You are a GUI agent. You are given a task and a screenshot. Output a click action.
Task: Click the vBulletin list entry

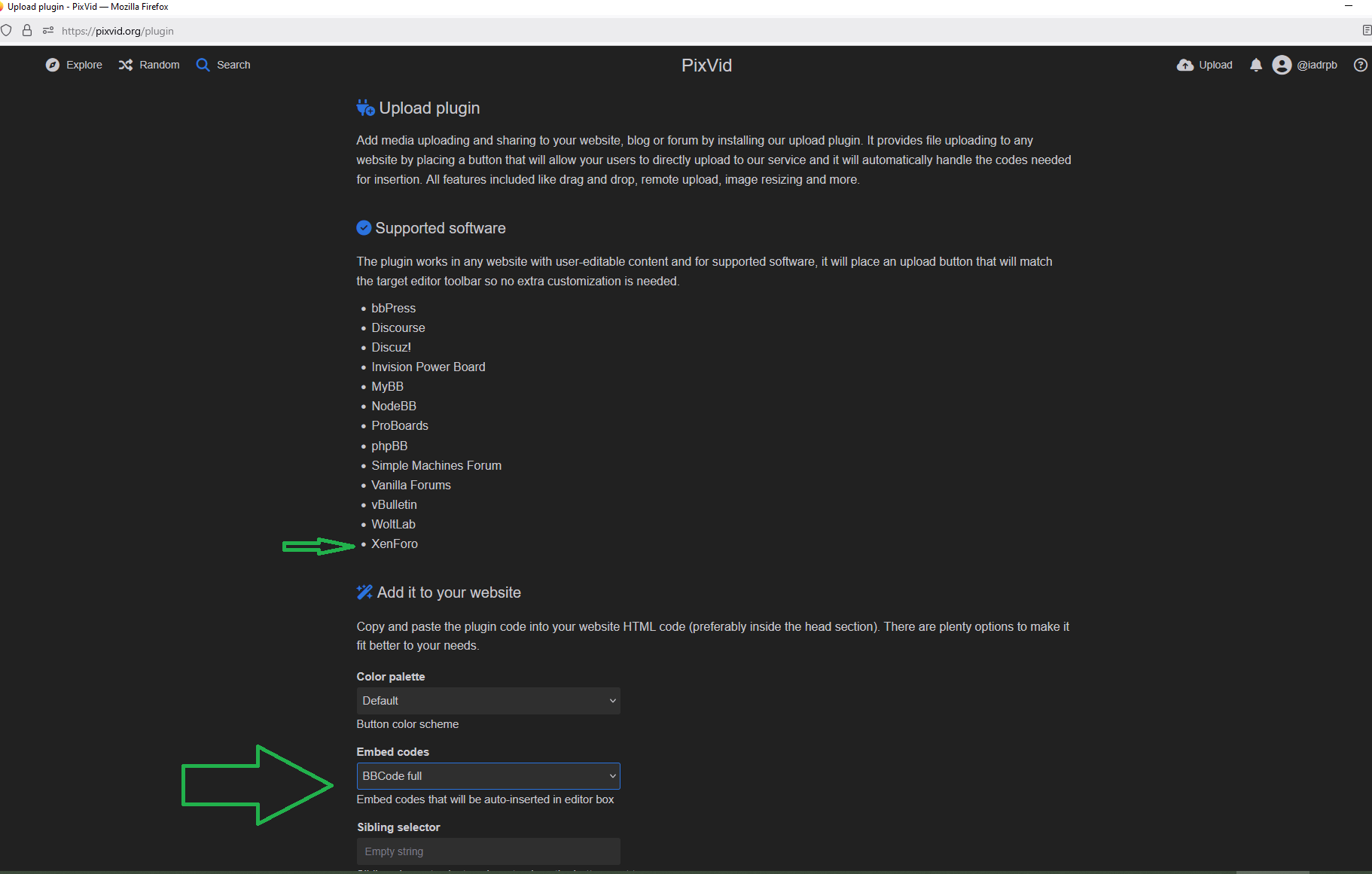[x=394, y=504]
